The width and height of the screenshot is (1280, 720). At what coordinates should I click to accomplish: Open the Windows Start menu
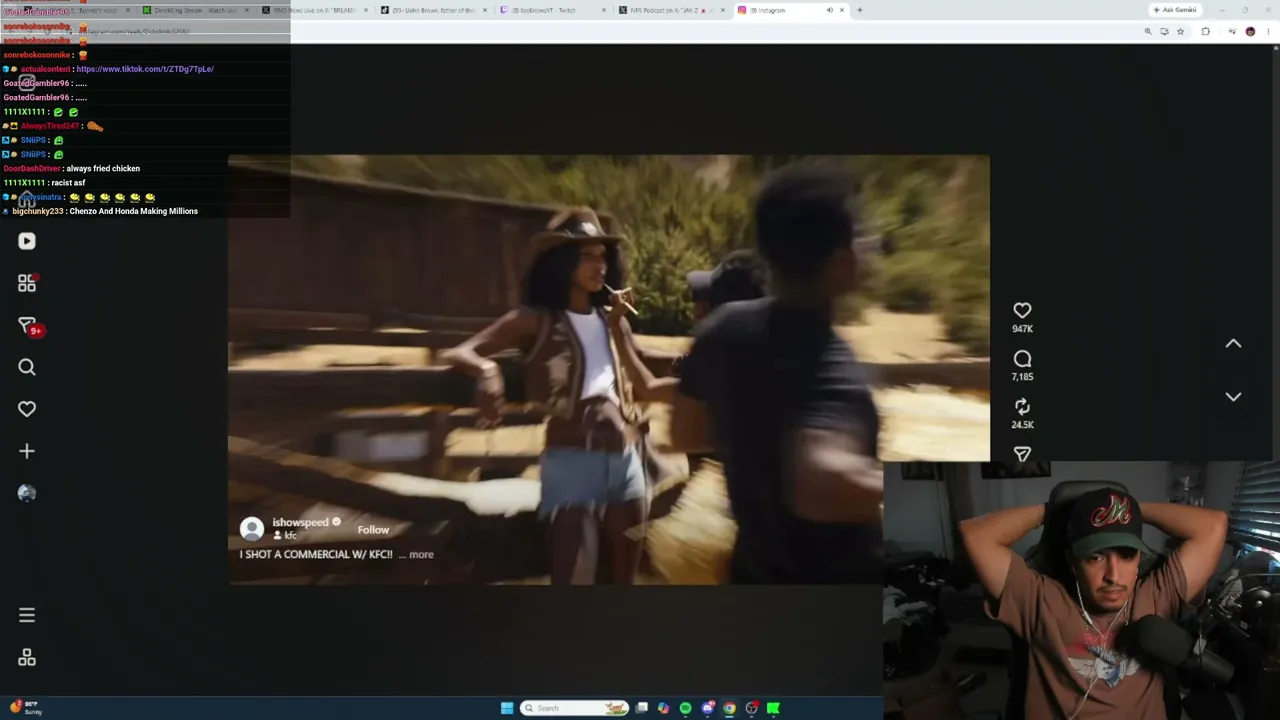click(x=507, y=708)
